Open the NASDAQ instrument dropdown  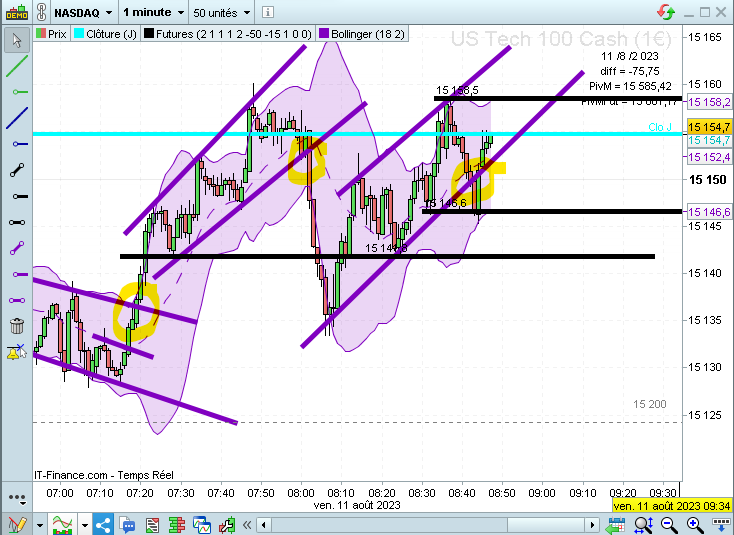[x=83, y=13]
